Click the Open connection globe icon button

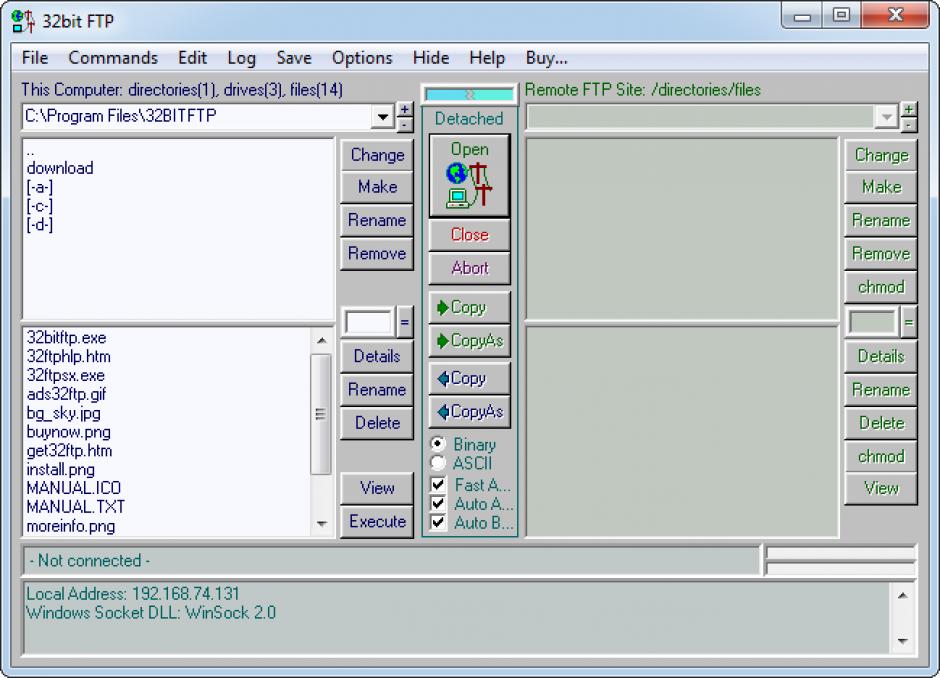coord(469,175)
